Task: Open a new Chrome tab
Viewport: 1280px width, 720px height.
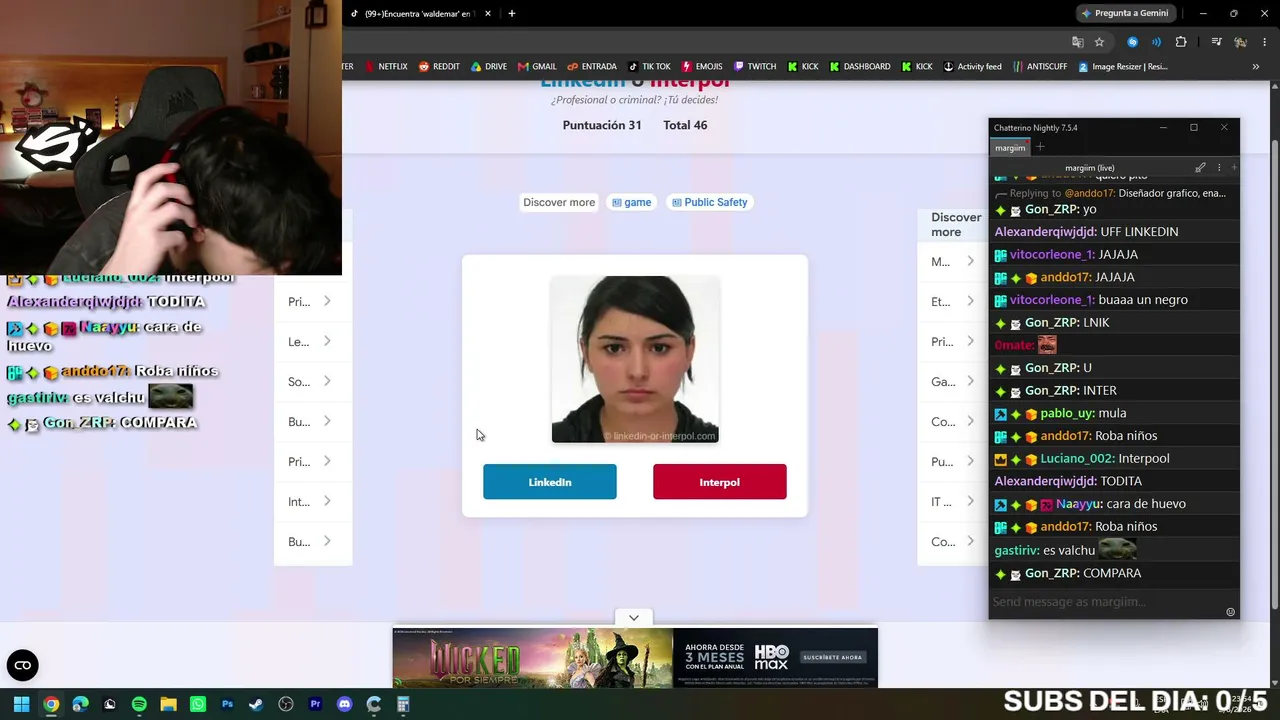Action: [512, 14]
